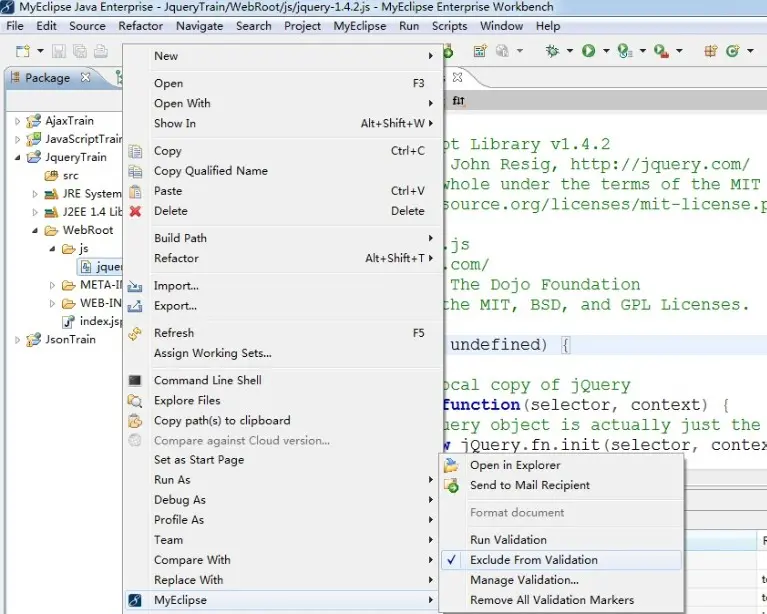
Task: Choose Team submenu in context menu
Action: [283, 540]
